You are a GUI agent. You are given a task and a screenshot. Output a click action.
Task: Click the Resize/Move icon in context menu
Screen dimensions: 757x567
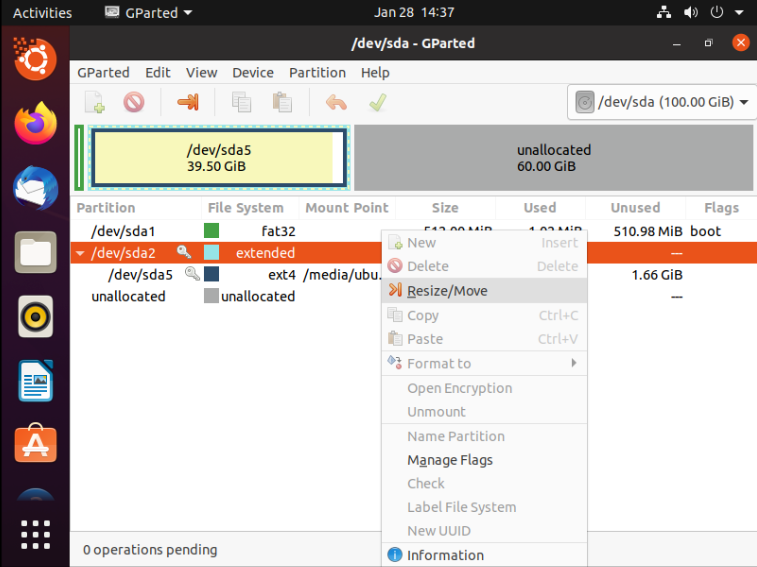point(395,290)
